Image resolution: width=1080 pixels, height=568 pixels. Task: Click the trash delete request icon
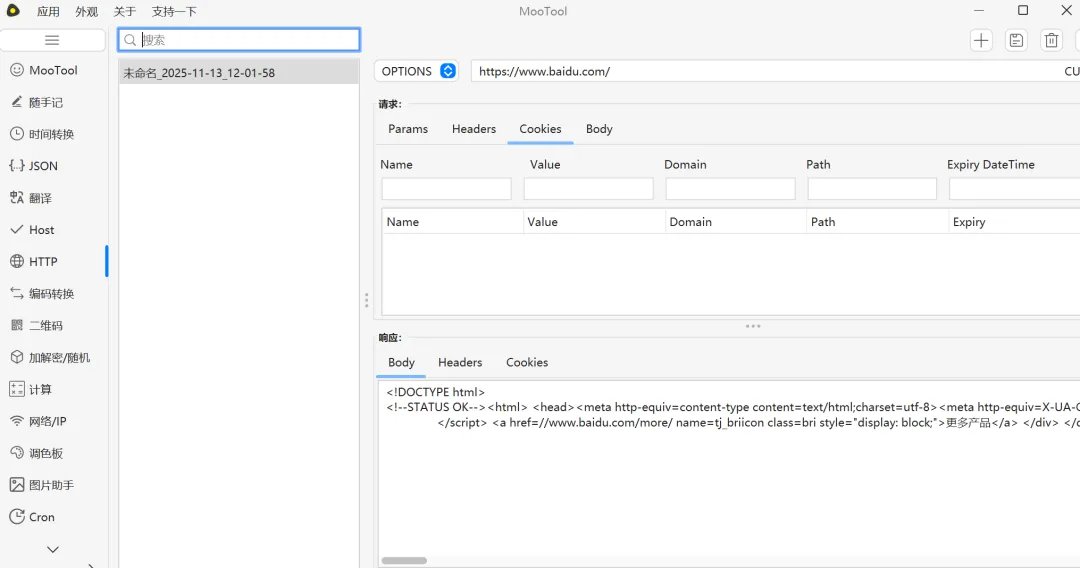click(x=1051, y=41)
